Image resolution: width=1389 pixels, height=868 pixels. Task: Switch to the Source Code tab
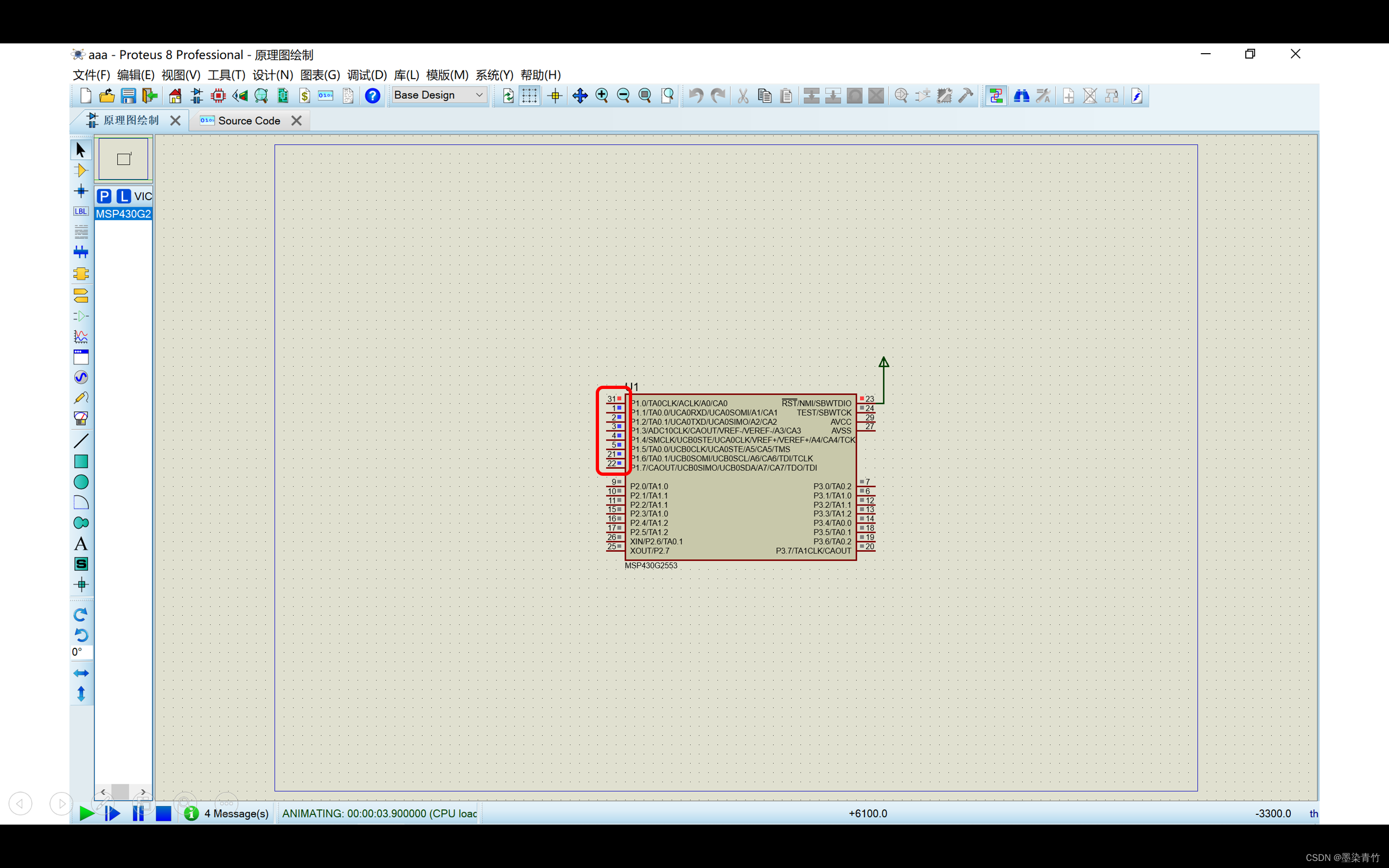[249, 120]
